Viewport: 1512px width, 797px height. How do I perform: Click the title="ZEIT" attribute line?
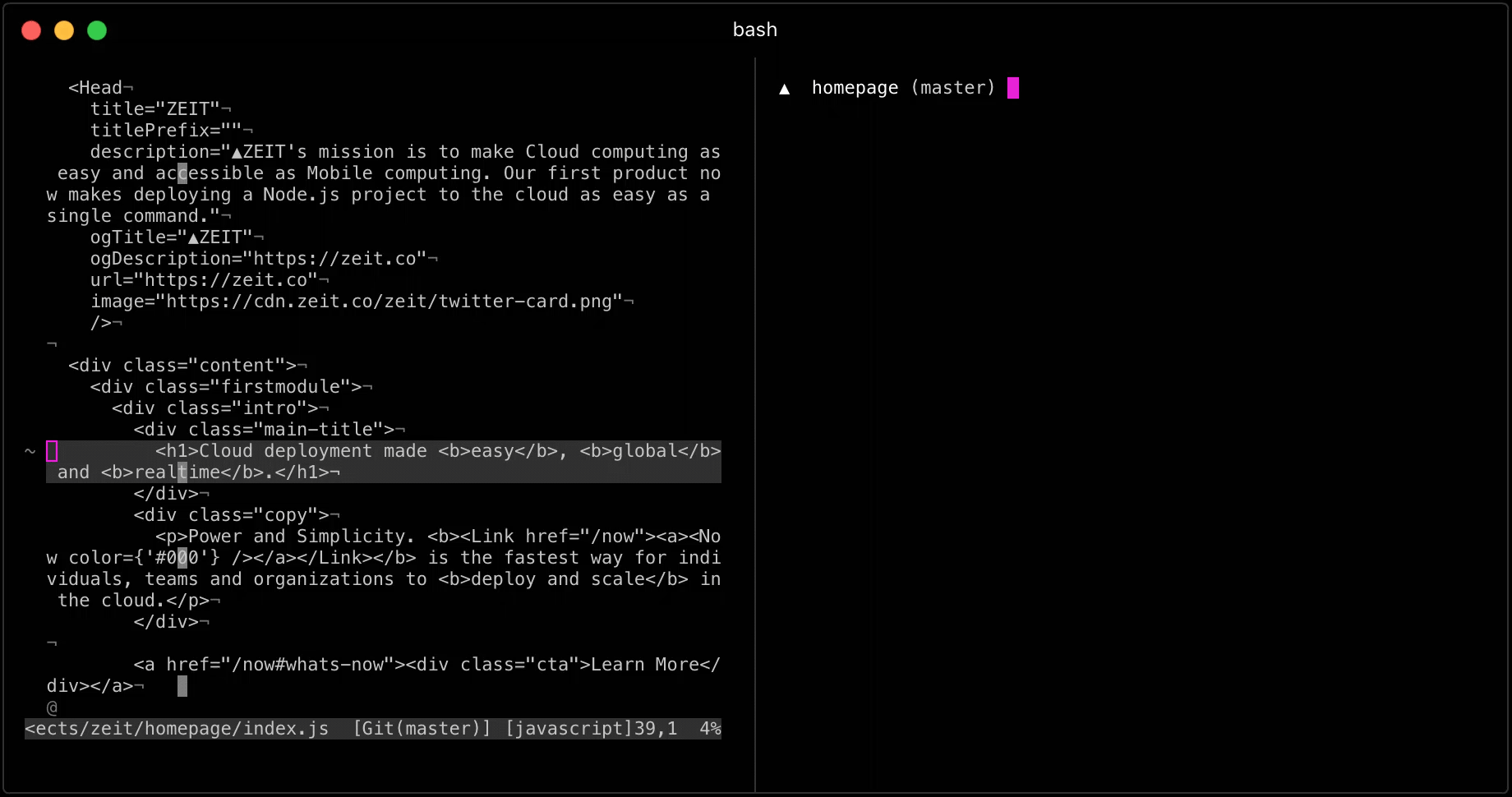[160, 109]
